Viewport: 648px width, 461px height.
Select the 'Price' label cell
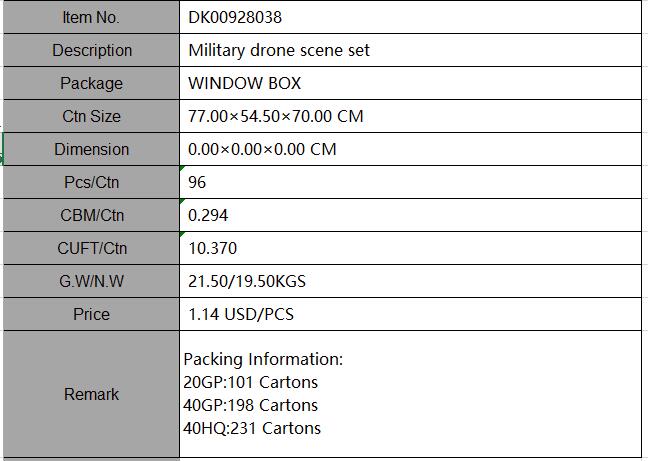(x=91, y=314)
